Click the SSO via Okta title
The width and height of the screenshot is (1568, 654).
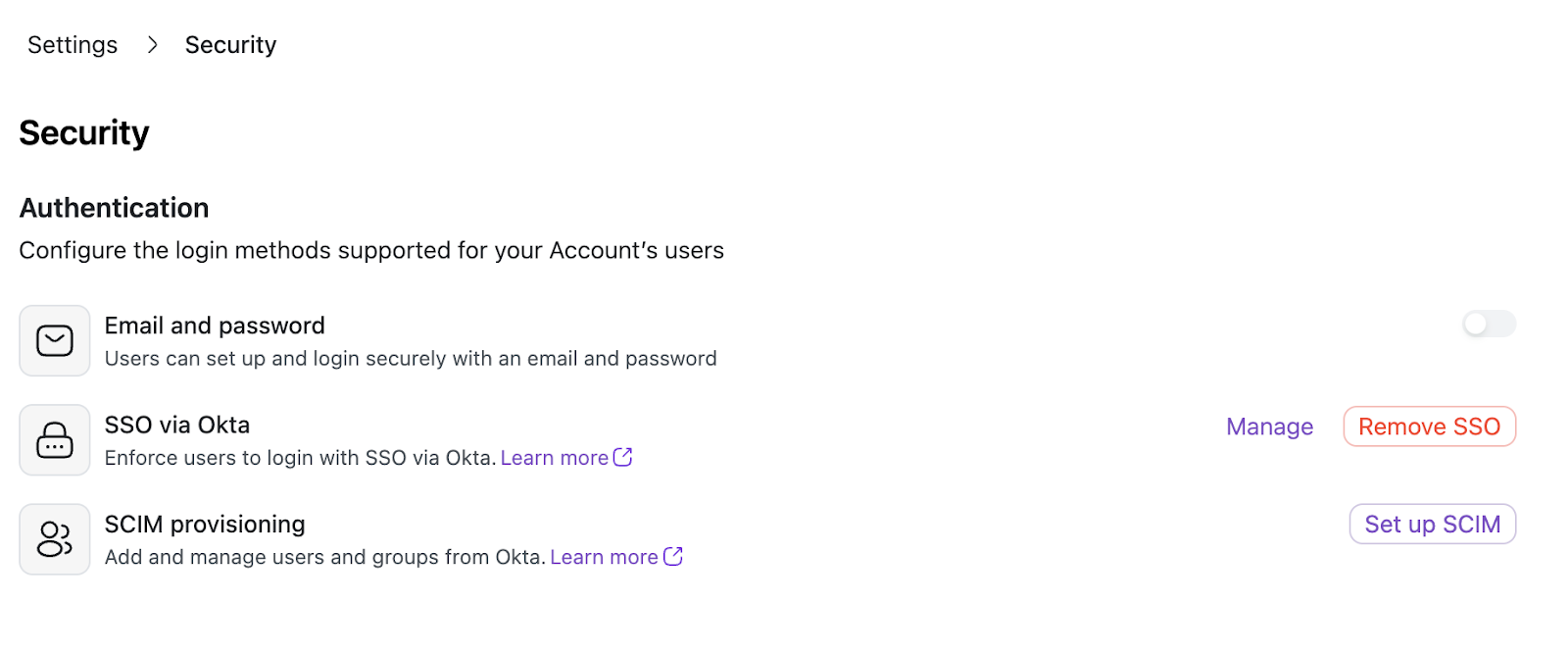coord(177,425)
